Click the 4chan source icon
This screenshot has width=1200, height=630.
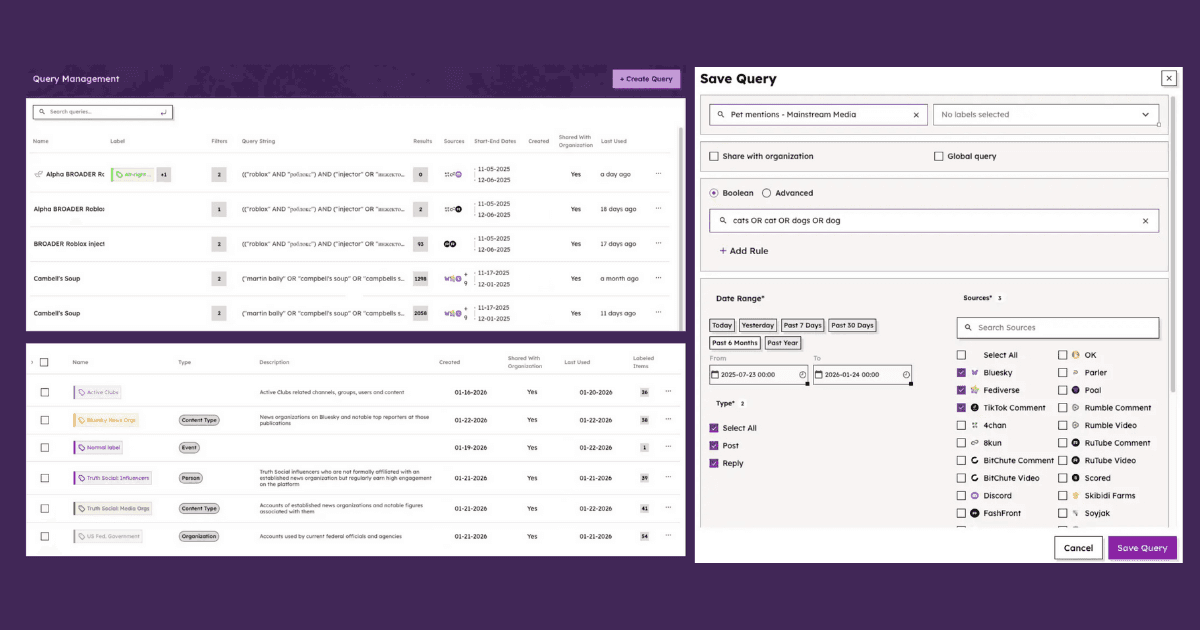click(975, 425)
